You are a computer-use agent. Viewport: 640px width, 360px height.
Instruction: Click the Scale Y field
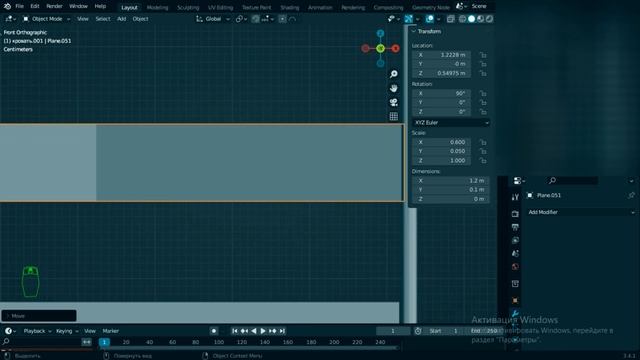(x=441, y=151)
